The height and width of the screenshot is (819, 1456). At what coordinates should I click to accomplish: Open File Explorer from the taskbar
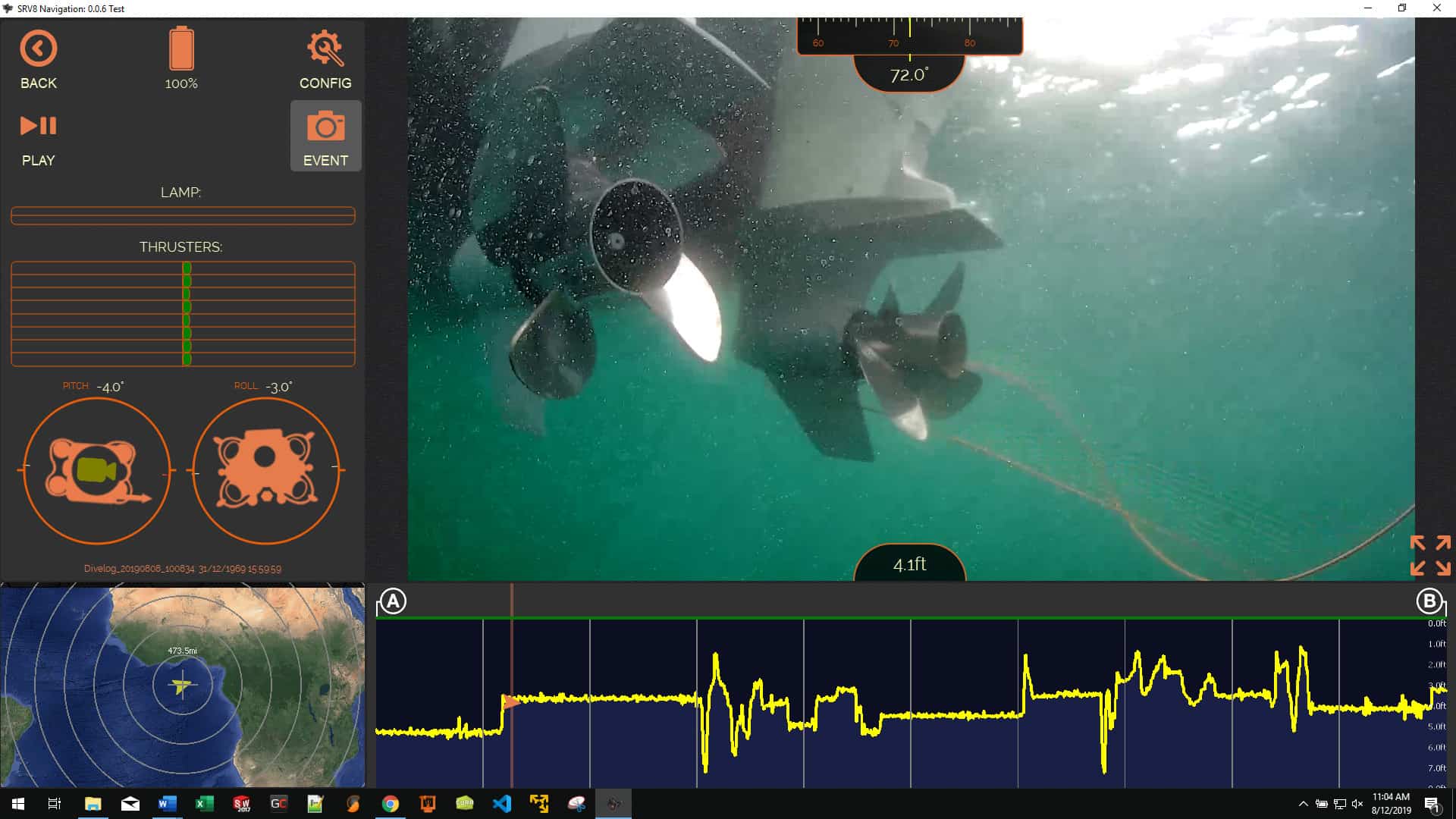93,804
